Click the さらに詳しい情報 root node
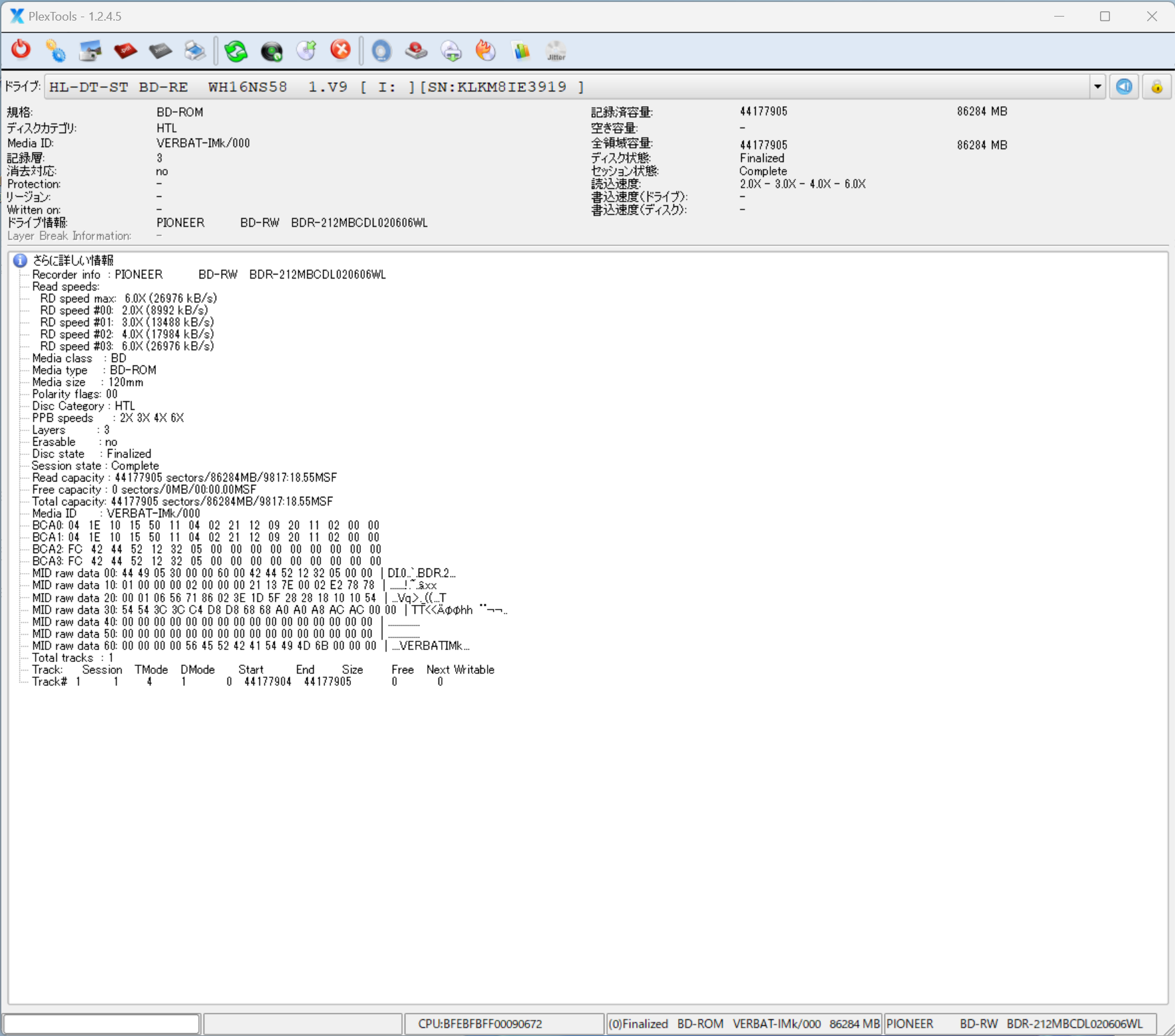This screenshot has height=1036, width=1175. pos(73,260)
